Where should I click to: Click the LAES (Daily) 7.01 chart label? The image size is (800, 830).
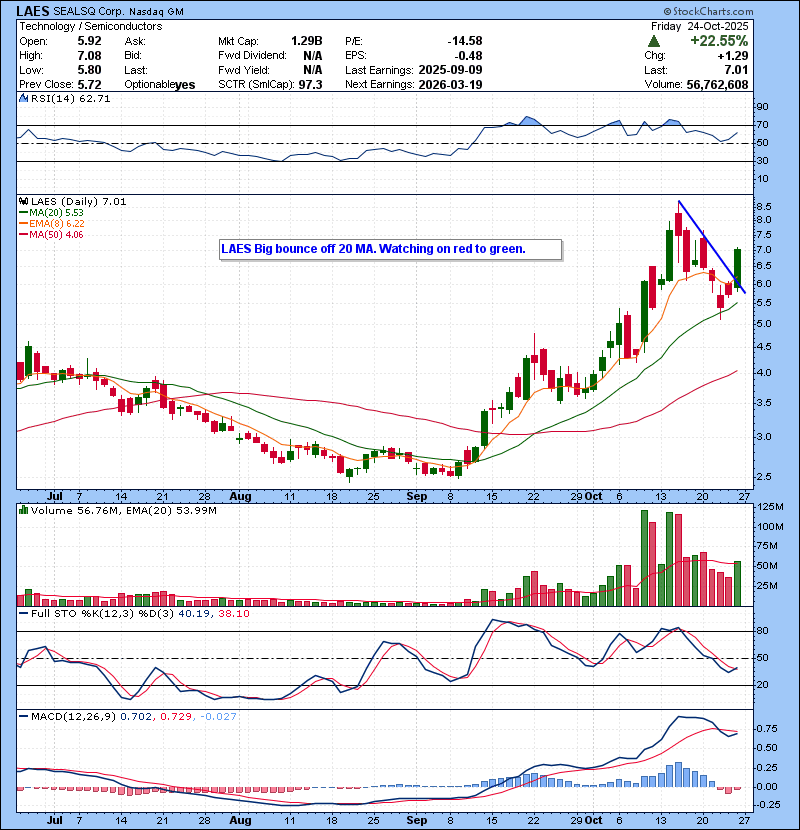(x=78, y=201)
